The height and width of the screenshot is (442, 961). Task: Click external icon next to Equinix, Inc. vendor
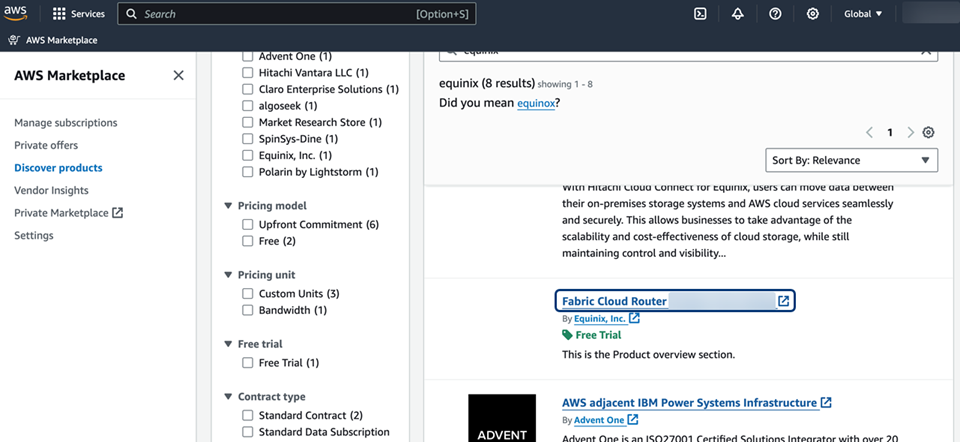tap(634, 319)
